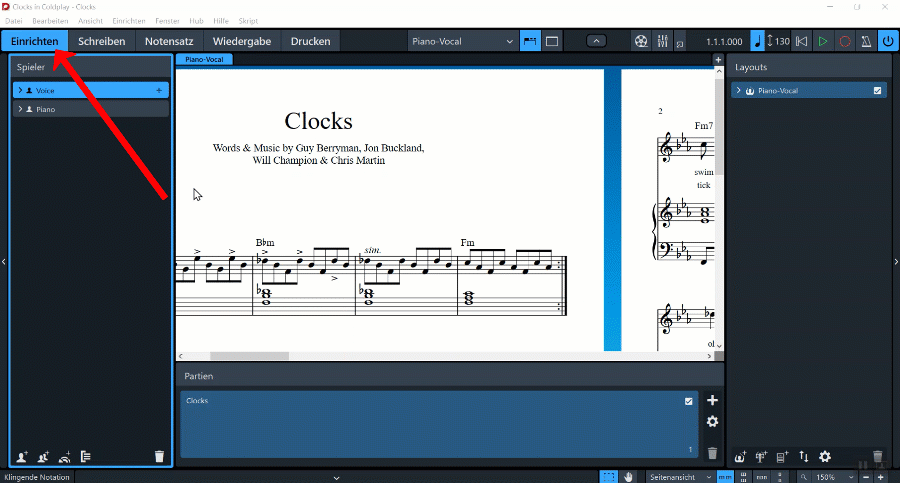Select the Piano-Vocal score tab
Viewport: 900px width, 483px height.
[x=204, y=59]
